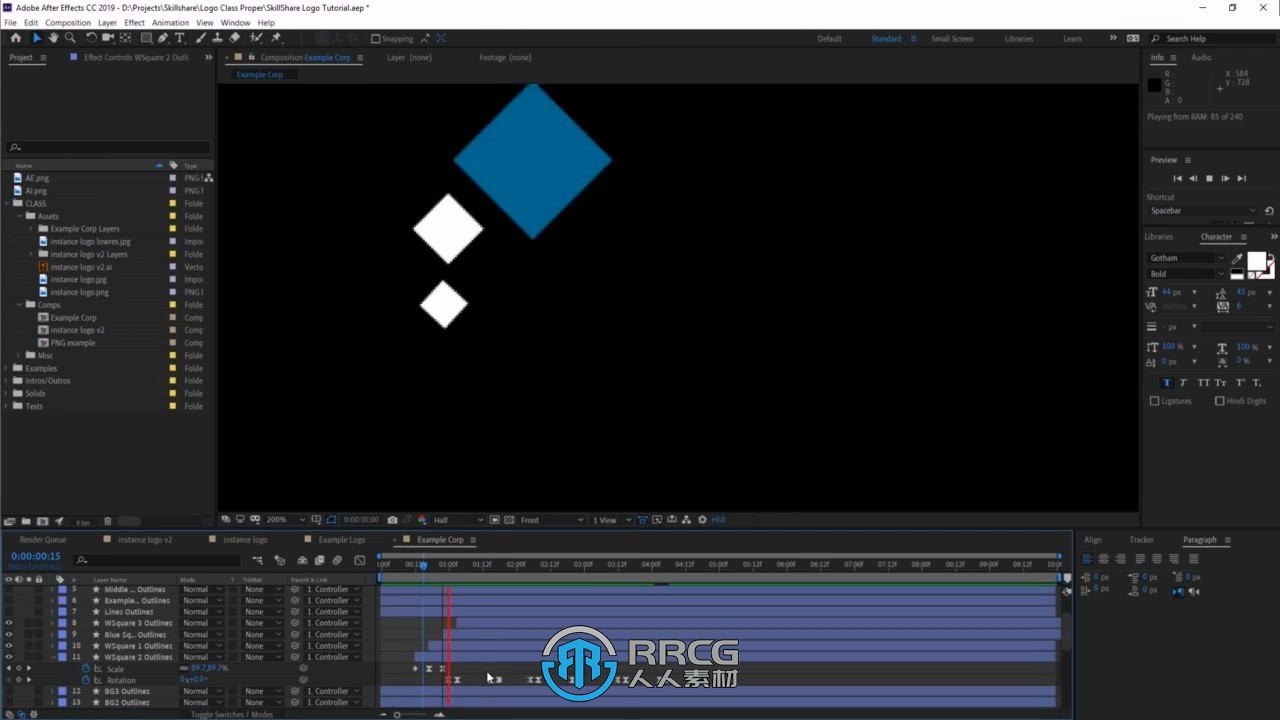Image resolution: width=1280 pixels, height=720 pixels.
Task: Select the Eraser tool
Action: tap(235, 38)
